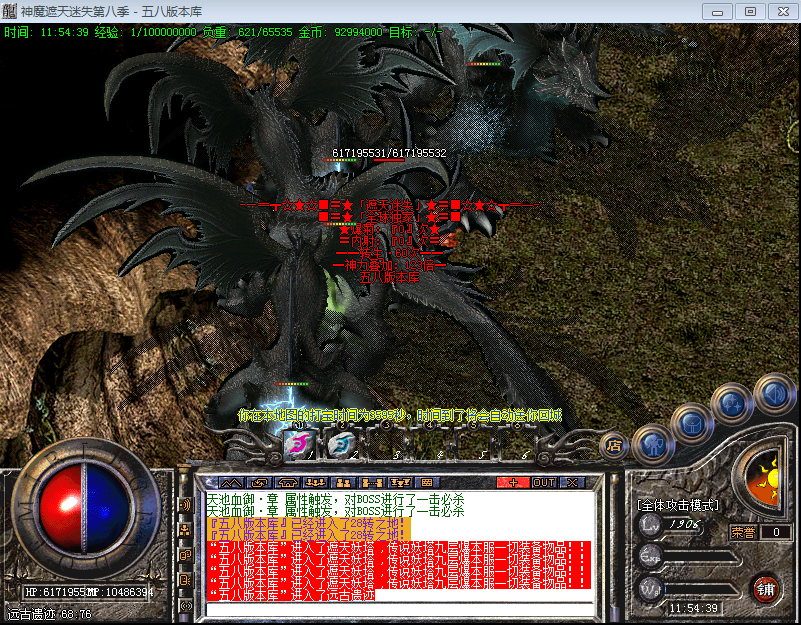Select empty quick-belt slot 6
Viewport: 801px width, 625px height.
pos(516,444)
